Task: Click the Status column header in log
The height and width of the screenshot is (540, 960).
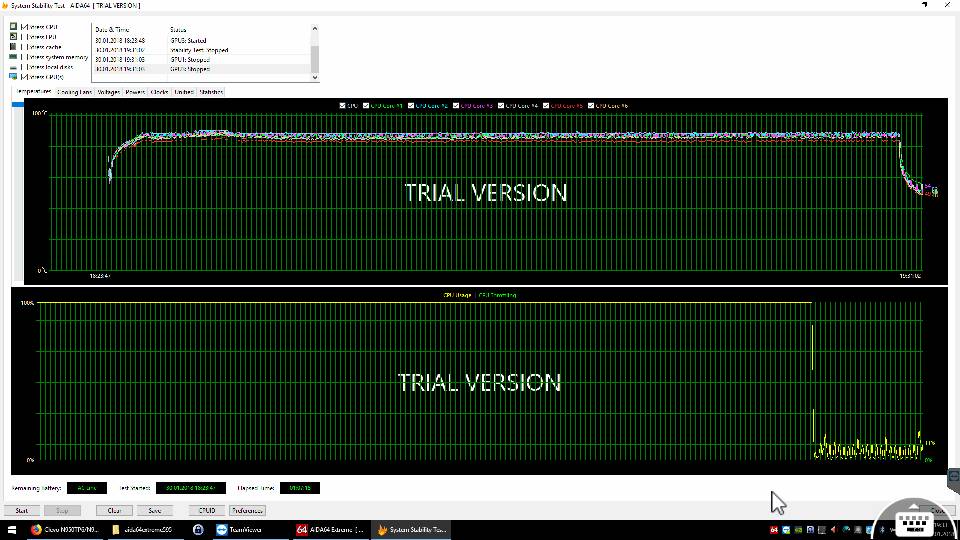Action: [x=239, y=29]
